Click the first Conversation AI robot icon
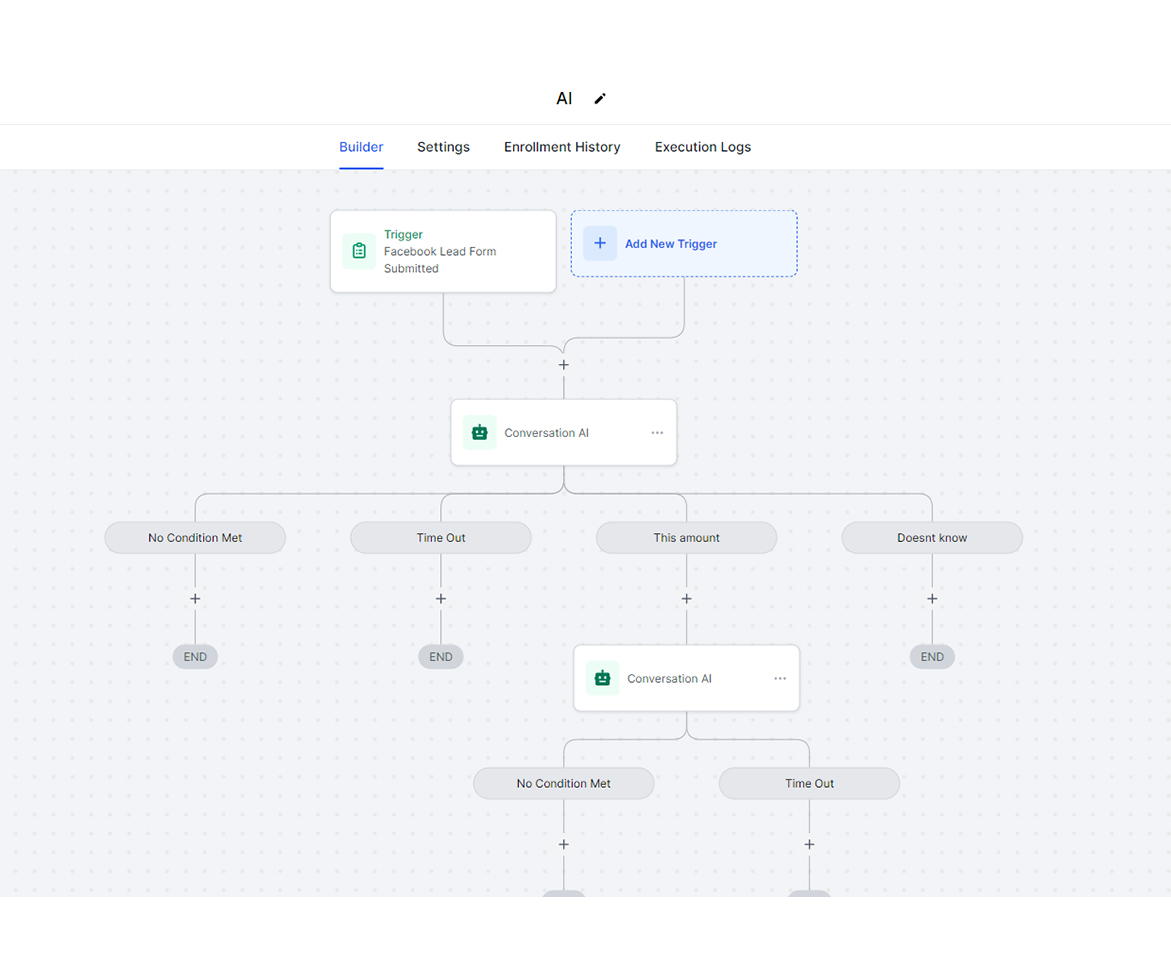This screenshot has width=1171, height=971. pyautogui.click(x=480, y=433)
